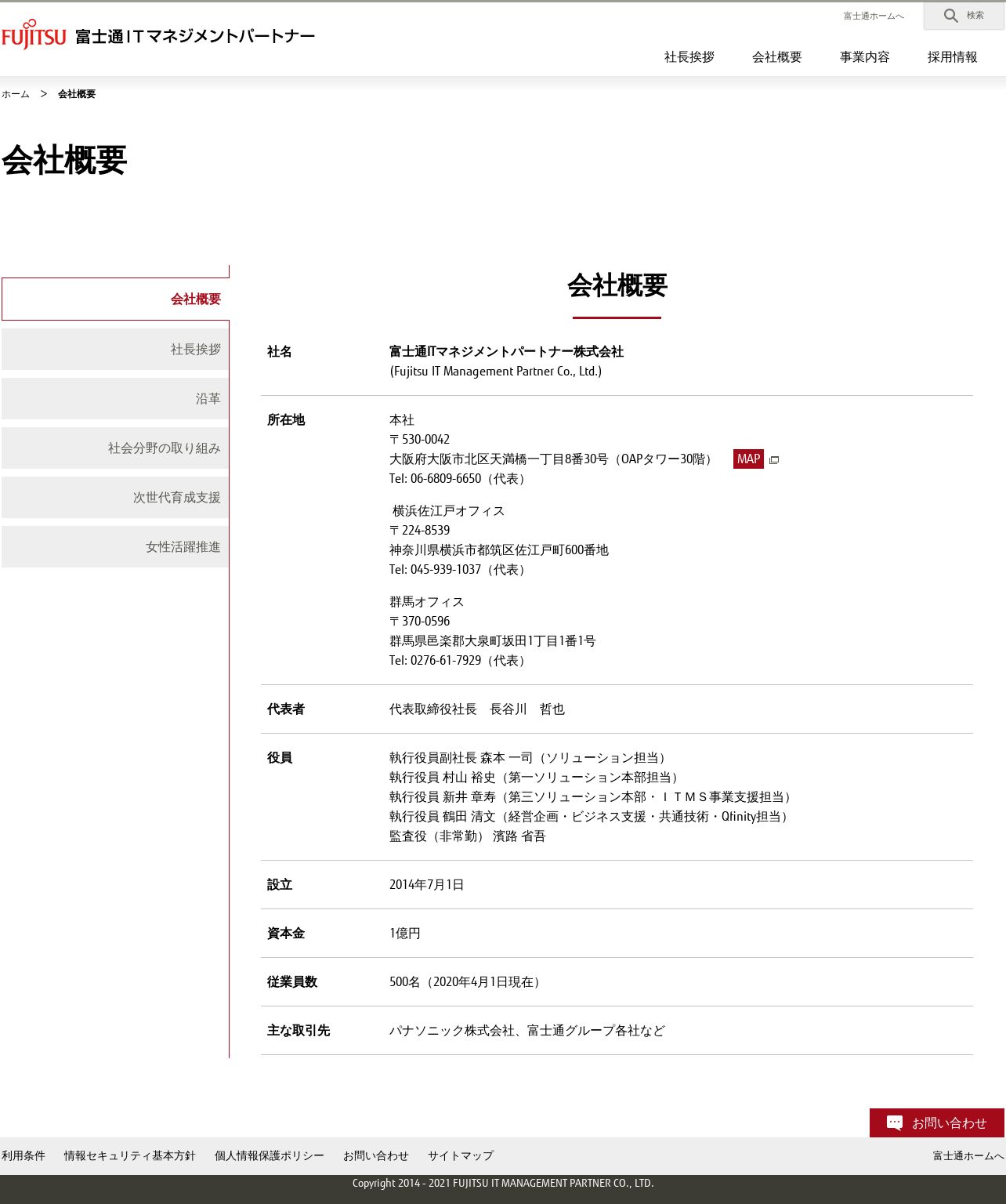Click the search magnifier icon
The height and width of the screenshot is (1204, 1006).
coord(951,16)
